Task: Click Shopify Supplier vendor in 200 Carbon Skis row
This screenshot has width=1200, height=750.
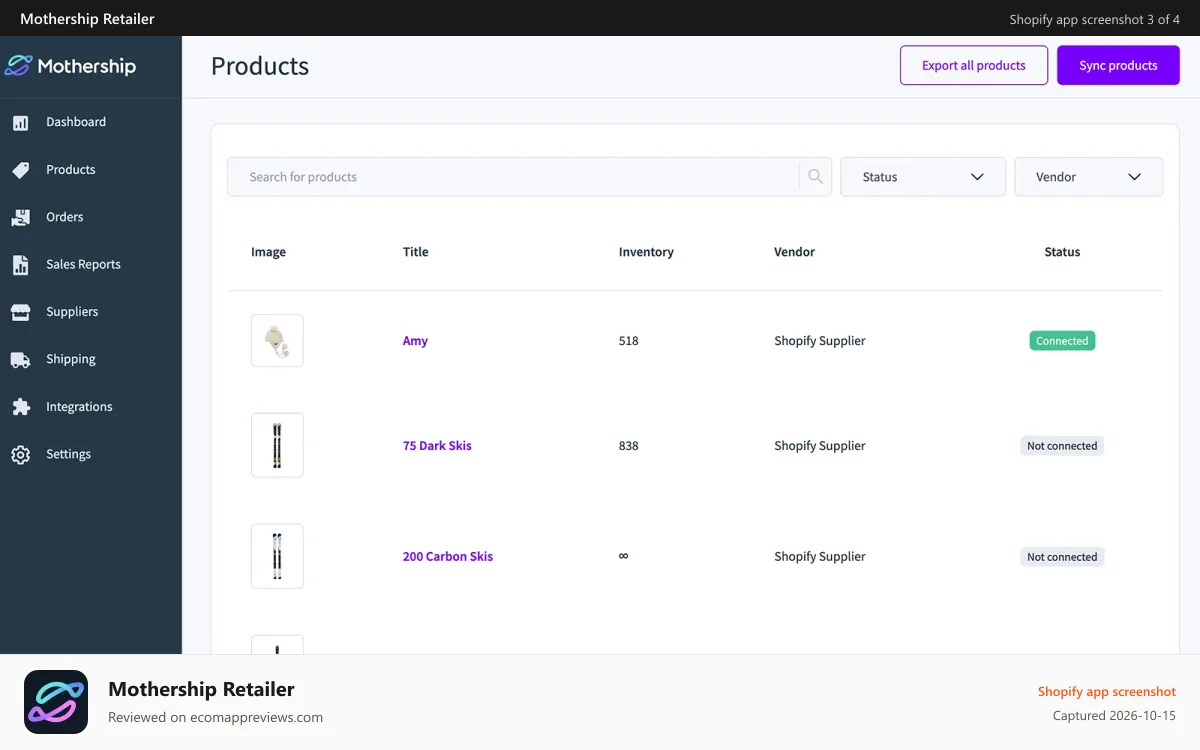Action: pyautogui.click(x=820, y=557)
